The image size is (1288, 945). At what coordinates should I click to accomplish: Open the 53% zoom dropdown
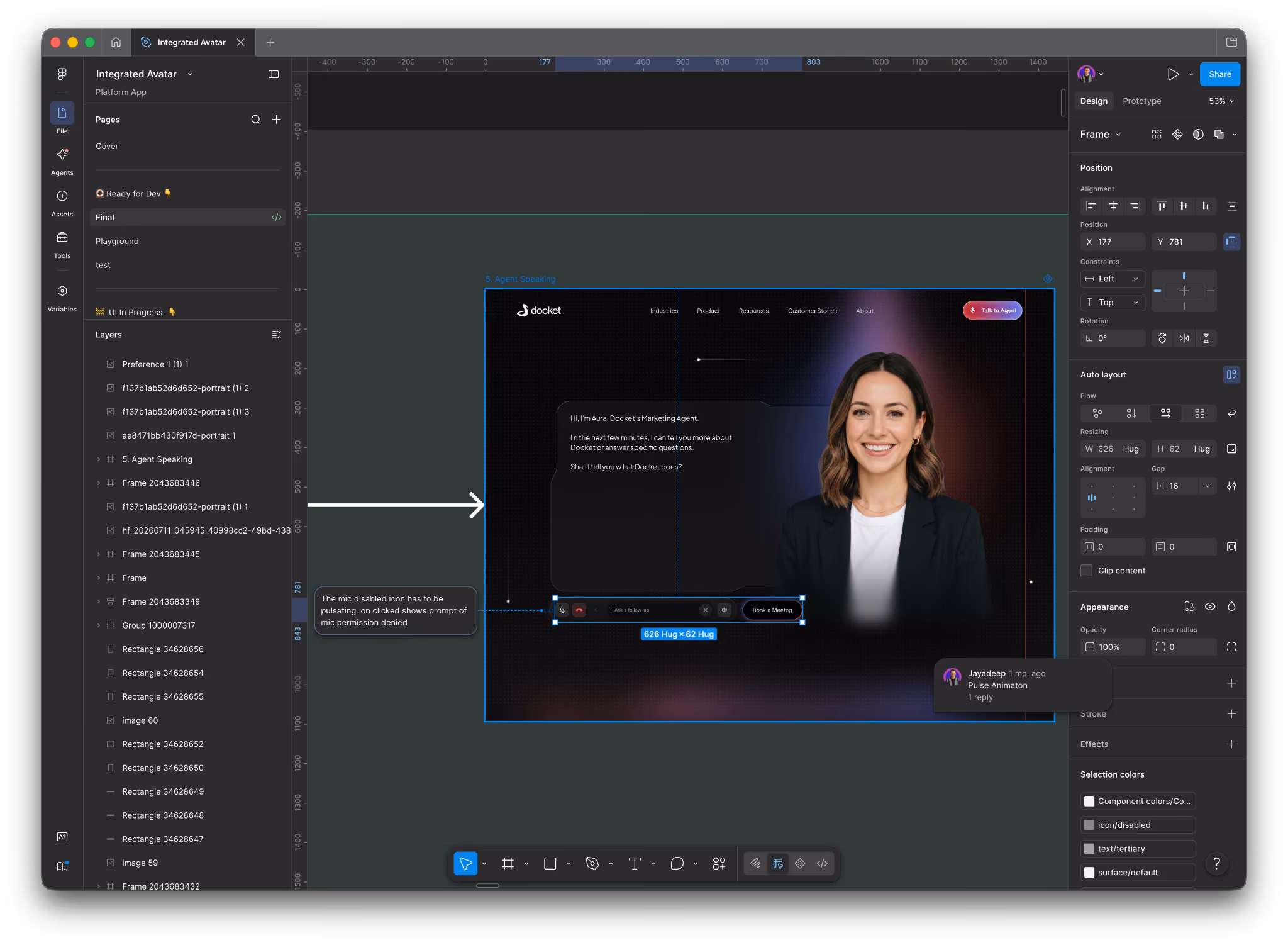(x=1221, y=101)
